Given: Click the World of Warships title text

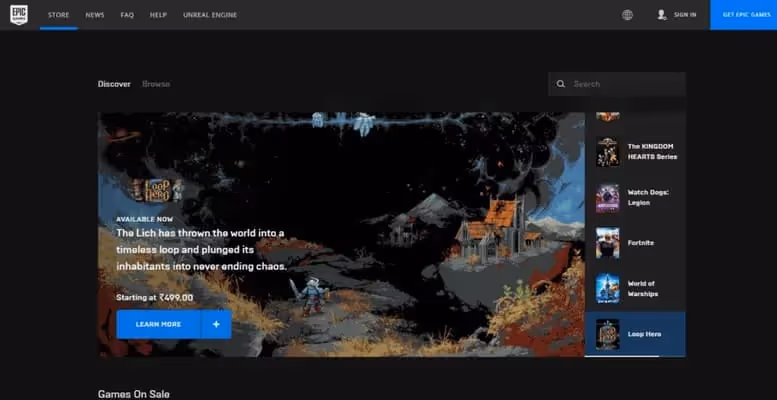Looking at the screenshot, I should (x=643, y=288).
